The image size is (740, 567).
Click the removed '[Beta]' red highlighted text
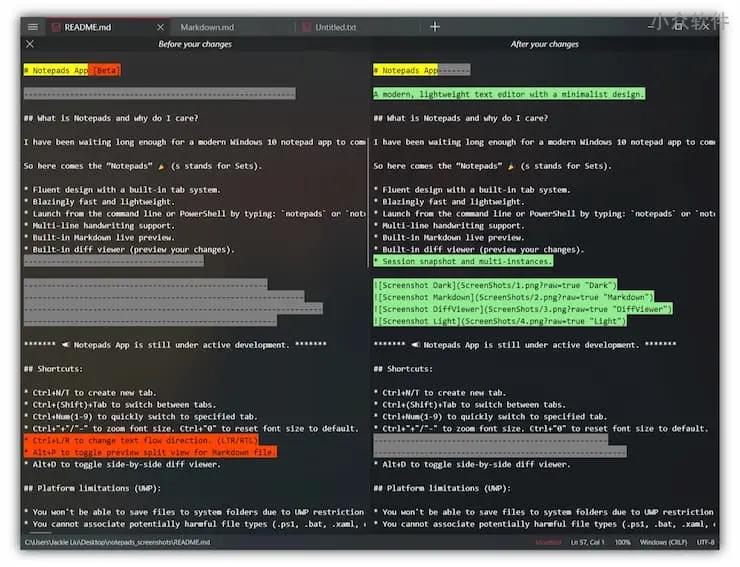(x=105, y=70)
